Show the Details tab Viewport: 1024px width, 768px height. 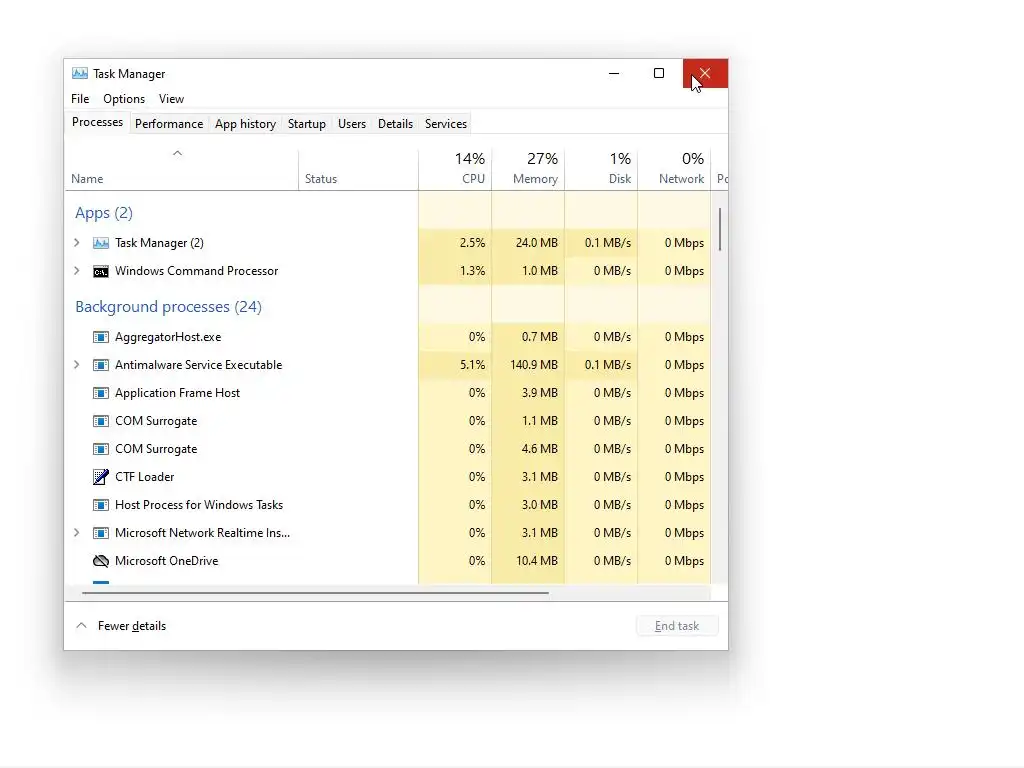point(395,123)
